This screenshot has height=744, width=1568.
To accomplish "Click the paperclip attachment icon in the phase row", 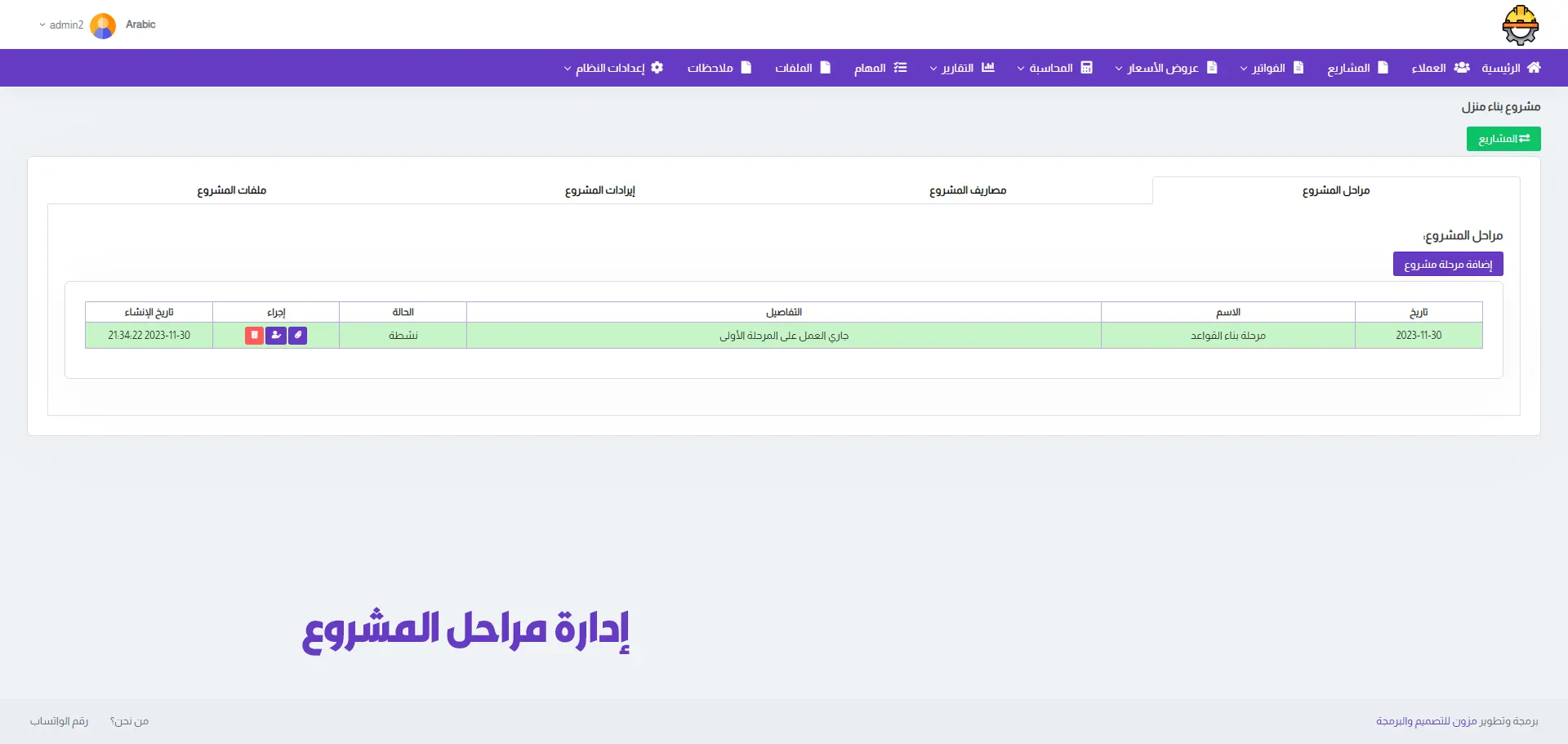I will coord(298,335).
